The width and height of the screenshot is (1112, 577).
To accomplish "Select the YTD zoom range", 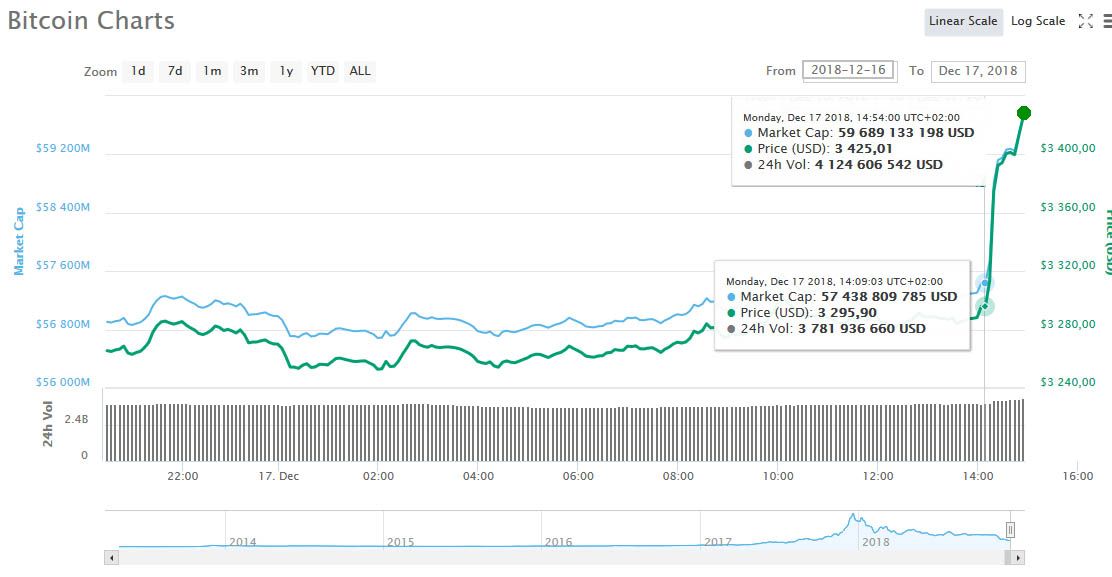I will (x=323, y=71).
